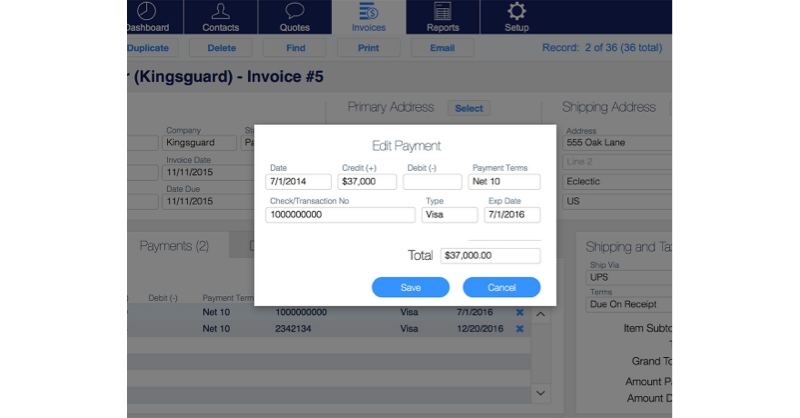This screenshot has width=800, height=418.
Task: Click the Email button
Action: coord(442,48)
